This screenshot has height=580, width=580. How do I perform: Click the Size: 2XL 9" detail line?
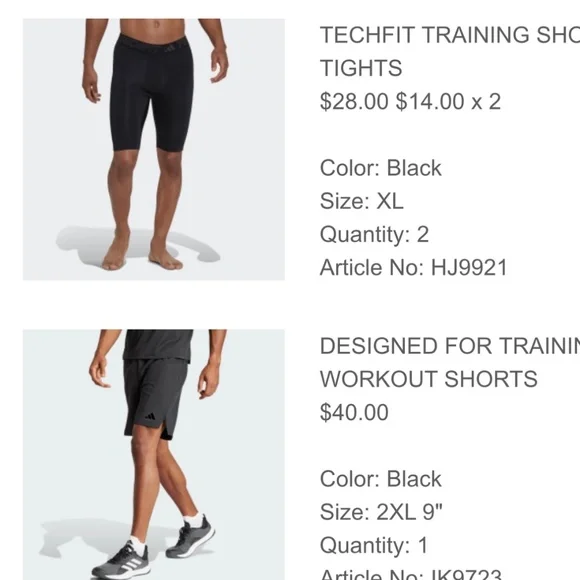(x=381, y=512)
